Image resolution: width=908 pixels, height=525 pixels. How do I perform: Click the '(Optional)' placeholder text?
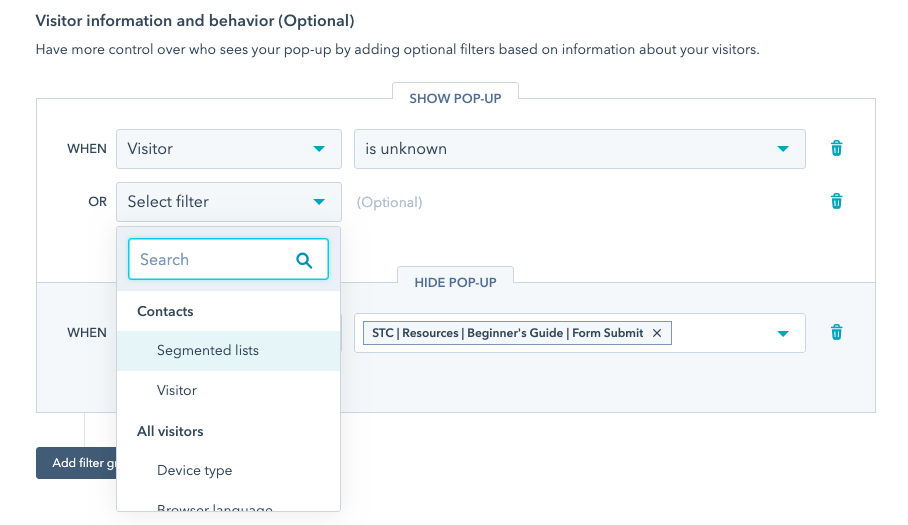tap(389, 203)
